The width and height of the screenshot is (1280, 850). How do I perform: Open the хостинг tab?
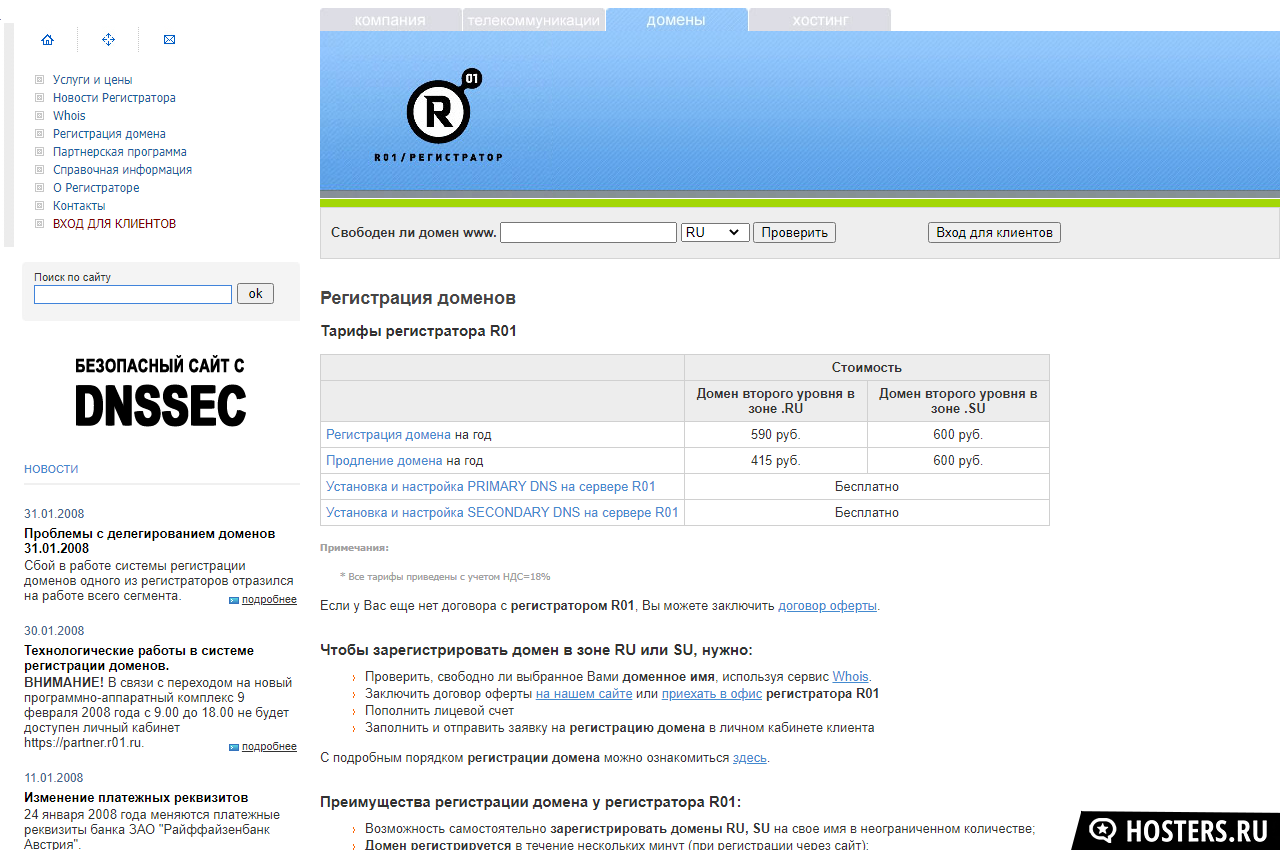click(x=819, y=20)
